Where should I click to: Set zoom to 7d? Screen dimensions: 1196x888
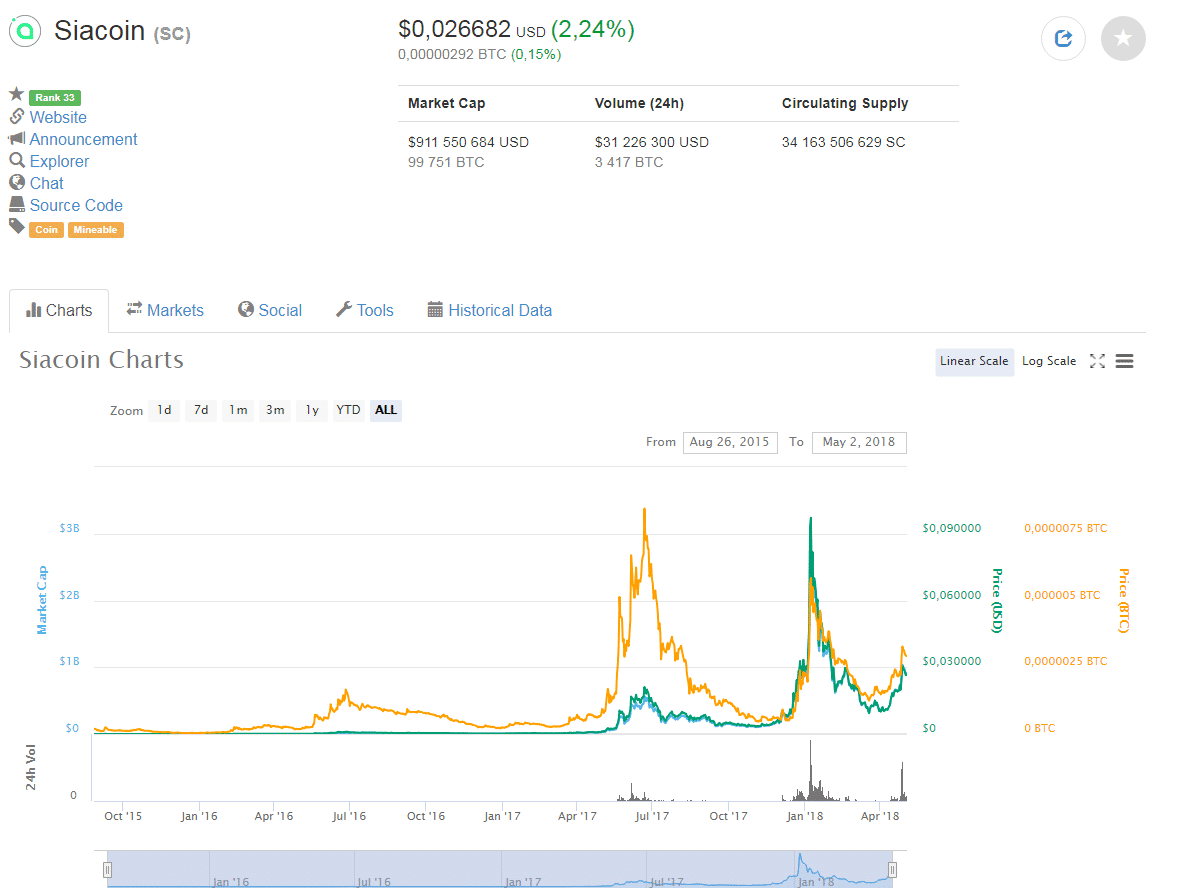[201, 410]
